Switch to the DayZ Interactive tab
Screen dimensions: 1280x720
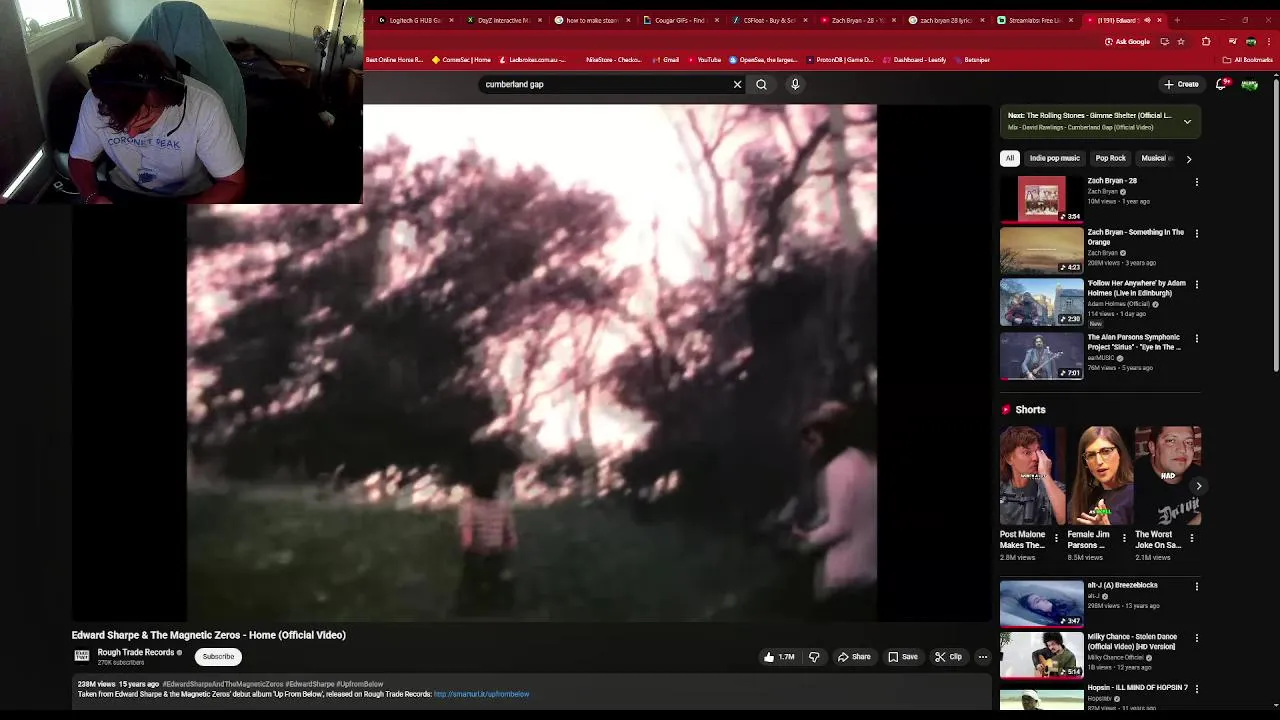[x=503, y=20]
